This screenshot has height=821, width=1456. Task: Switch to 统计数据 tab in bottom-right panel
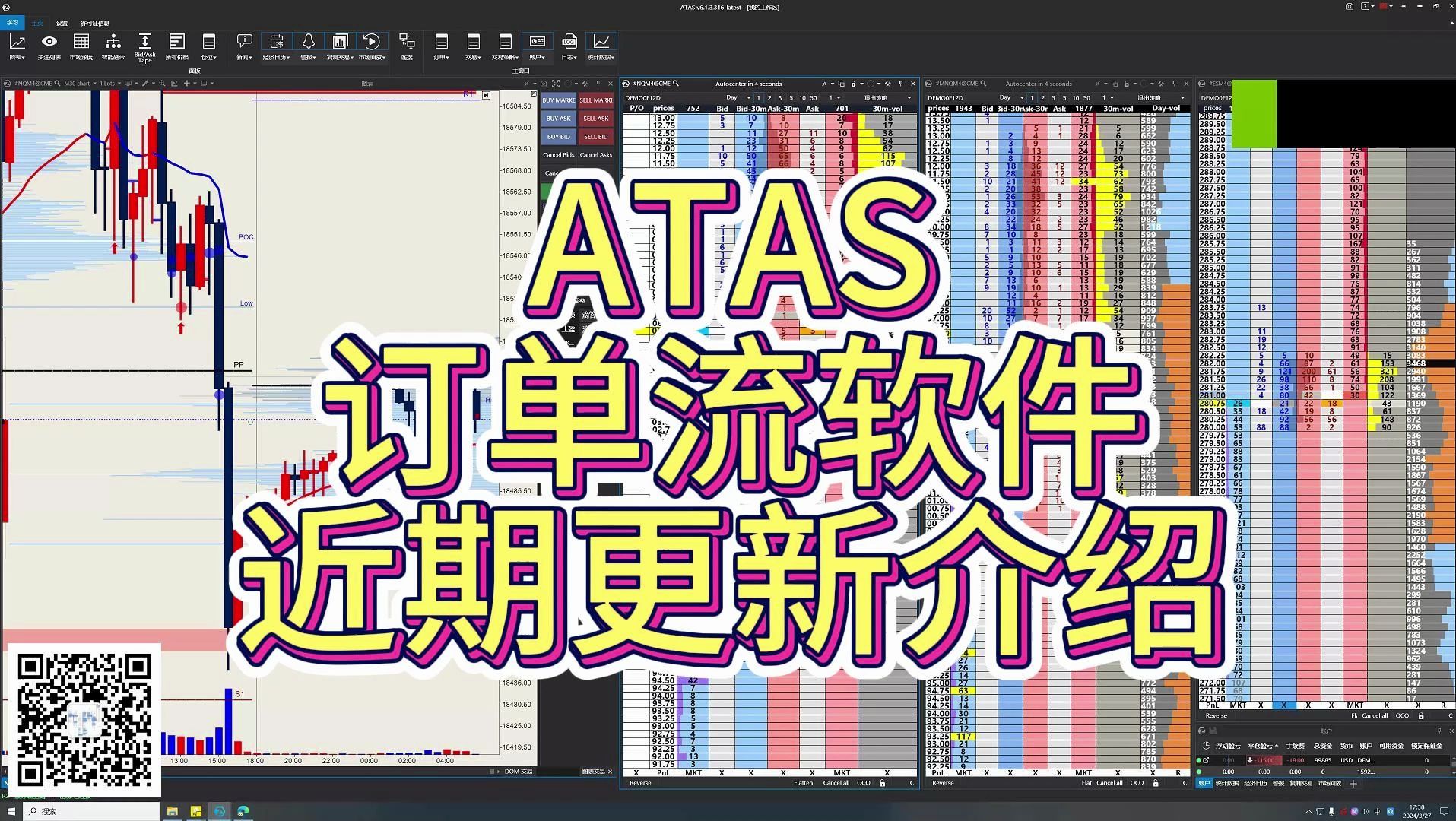(x=1227, y=783)
